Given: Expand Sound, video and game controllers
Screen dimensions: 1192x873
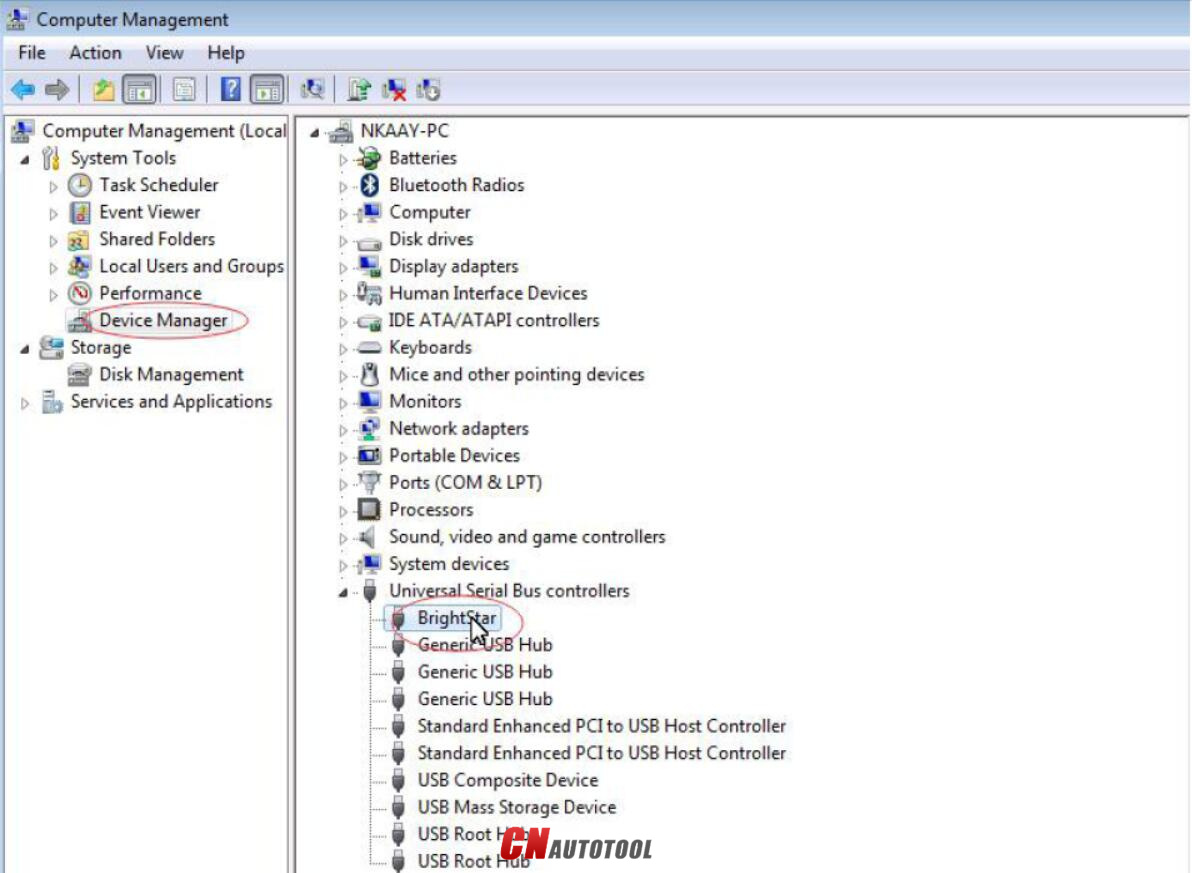Looking at the screenshot, I should click(x=343, y=538).
